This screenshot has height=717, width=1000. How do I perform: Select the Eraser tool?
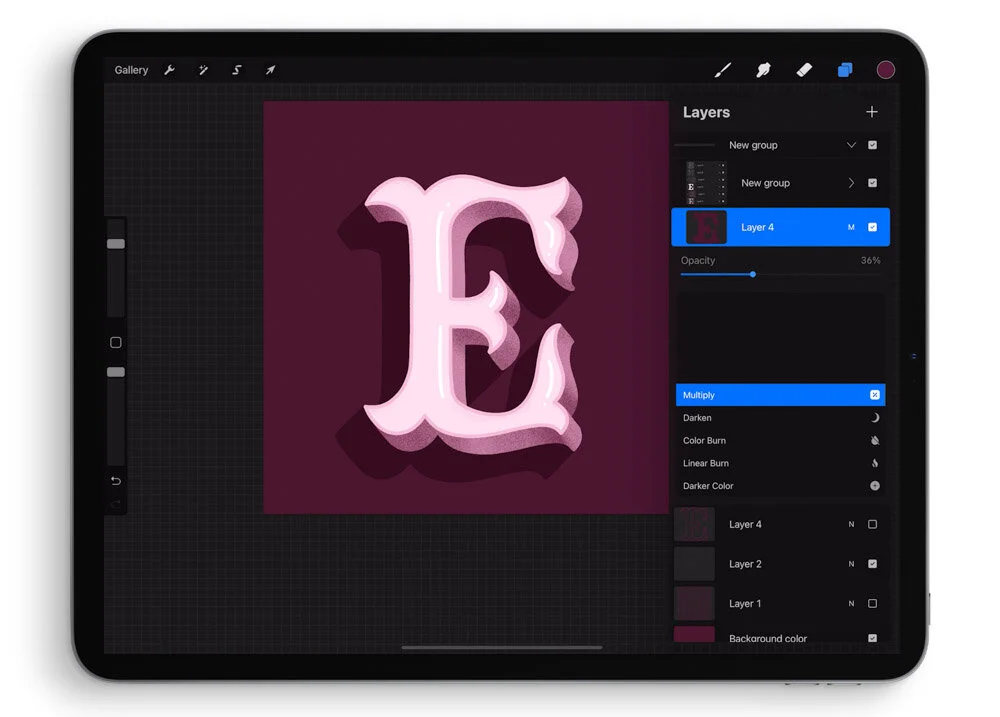point(804,70)
